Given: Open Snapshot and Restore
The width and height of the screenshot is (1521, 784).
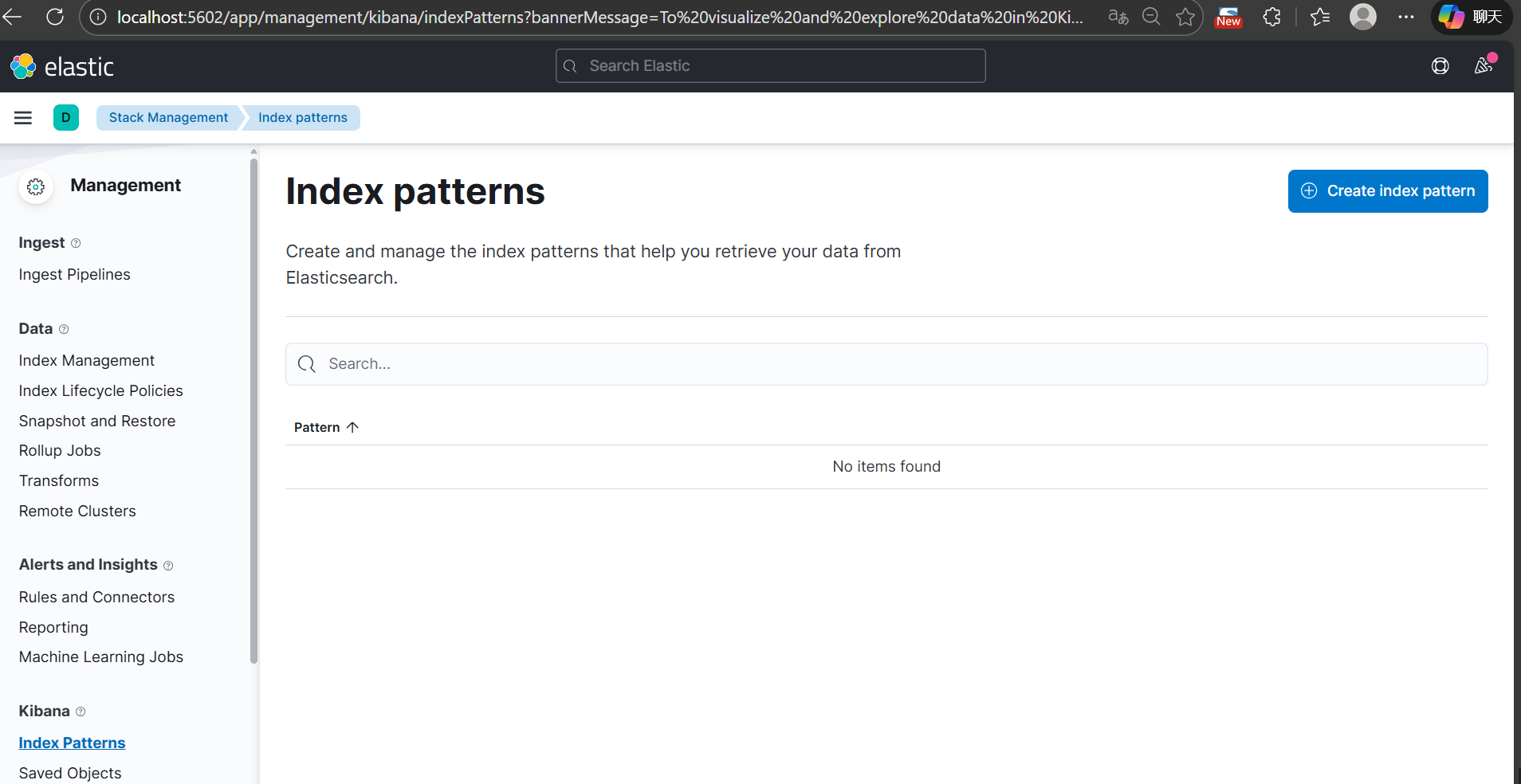Looking at the screenshot, I should coord(97,421).
